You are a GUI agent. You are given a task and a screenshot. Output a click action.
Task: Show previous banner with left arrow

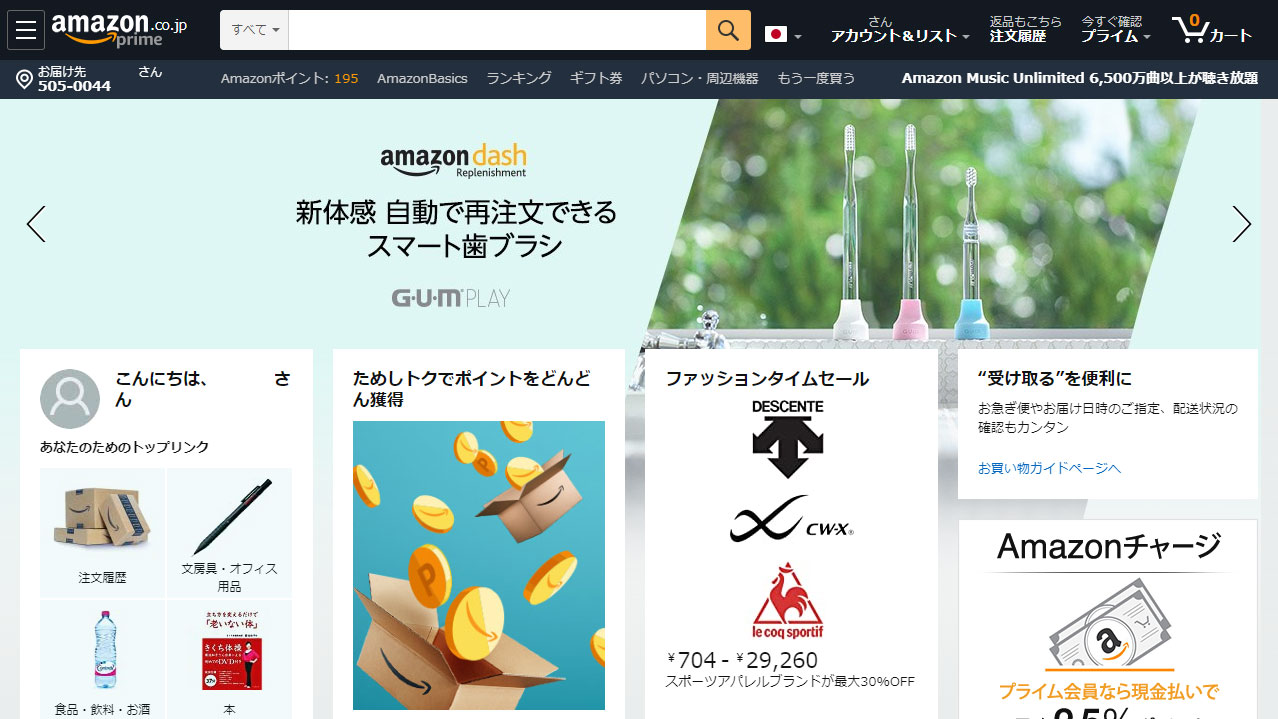tap(36, 224)
